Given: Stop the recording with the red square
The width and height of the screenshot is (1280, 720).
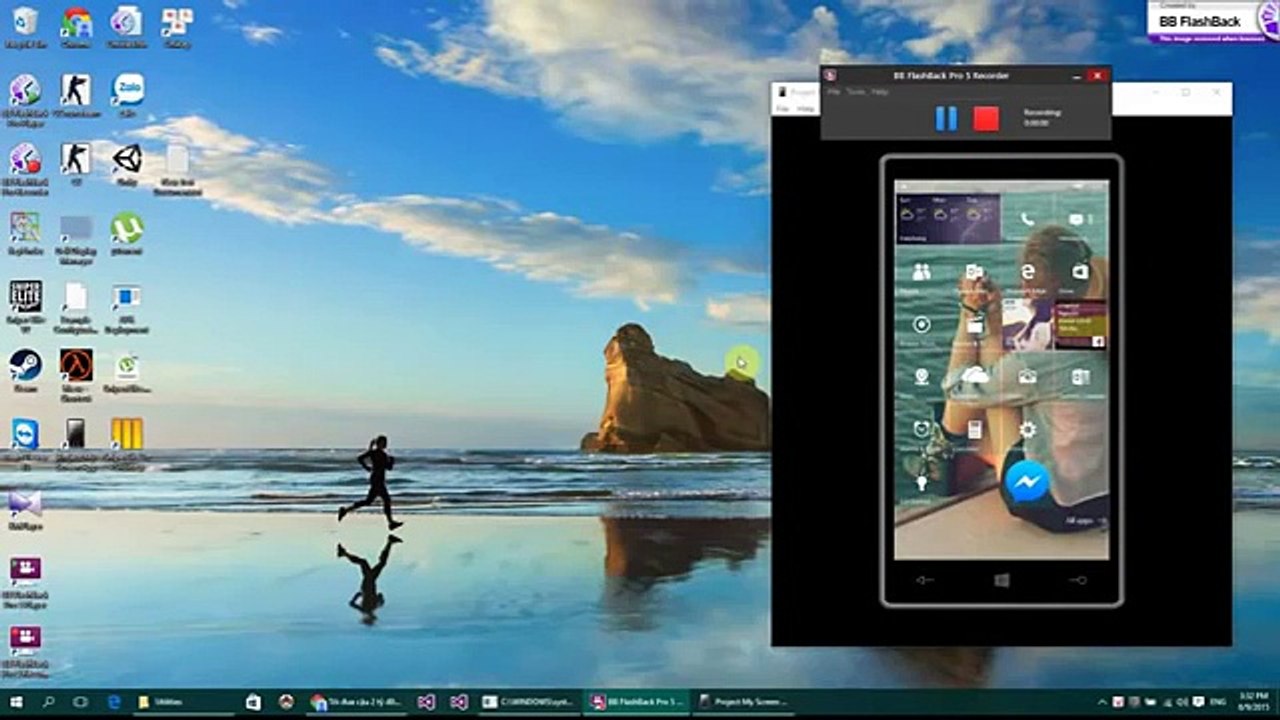Looking at the screenshot, I should (x=986, y=119).
